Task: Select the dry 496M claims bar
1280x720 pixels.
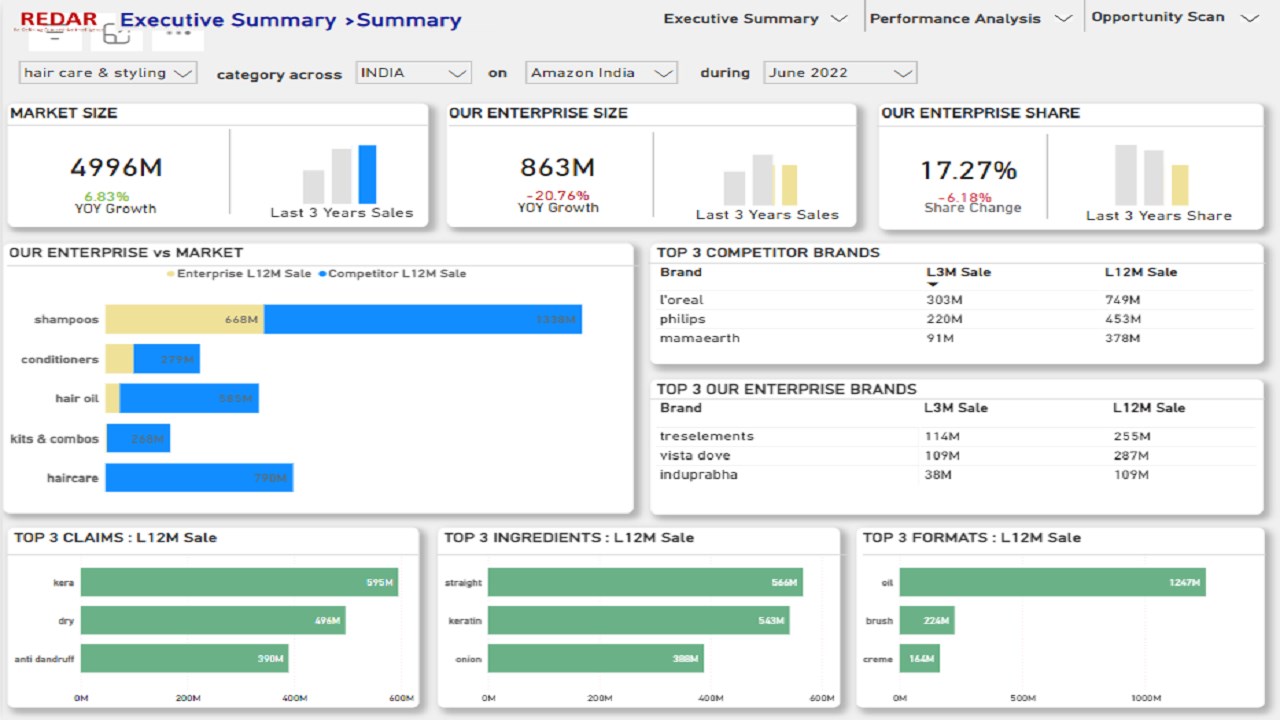Action: [213, 621]
